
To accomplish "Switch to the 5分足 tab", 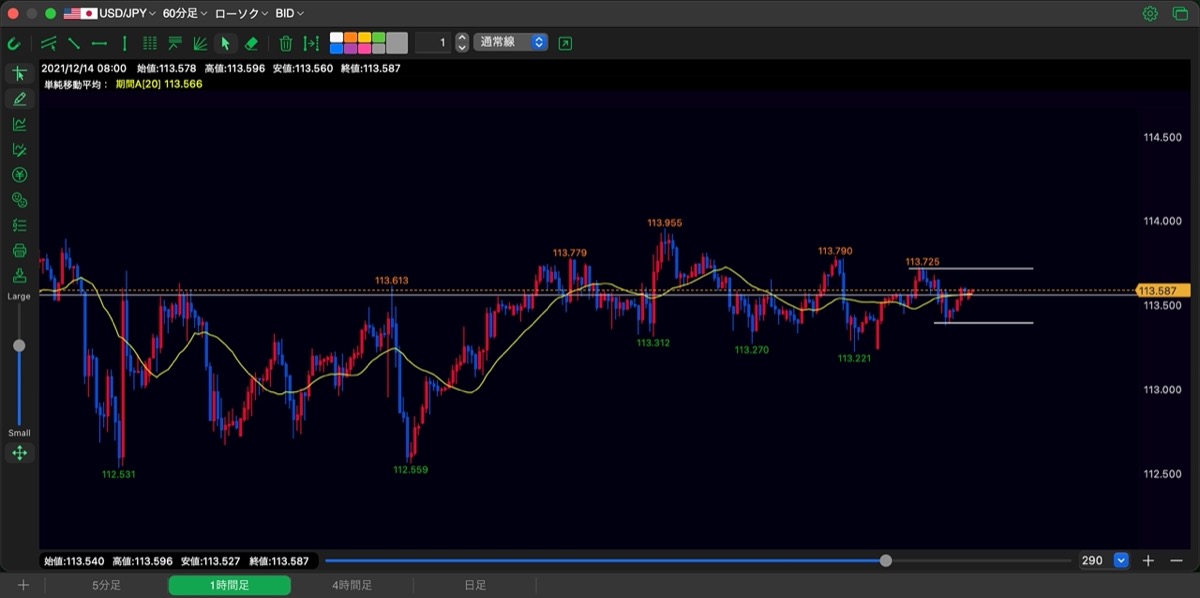I will (106, 585).
